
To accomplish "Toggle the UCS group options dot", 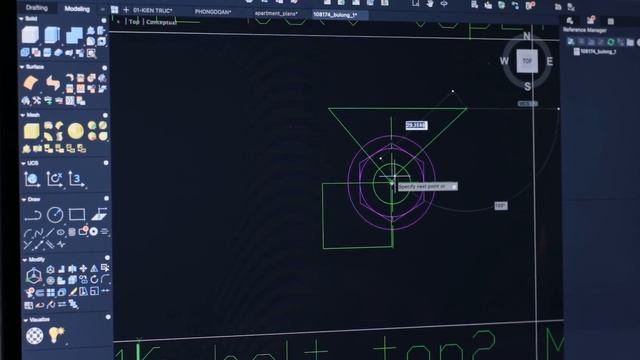I will (106, 163).
